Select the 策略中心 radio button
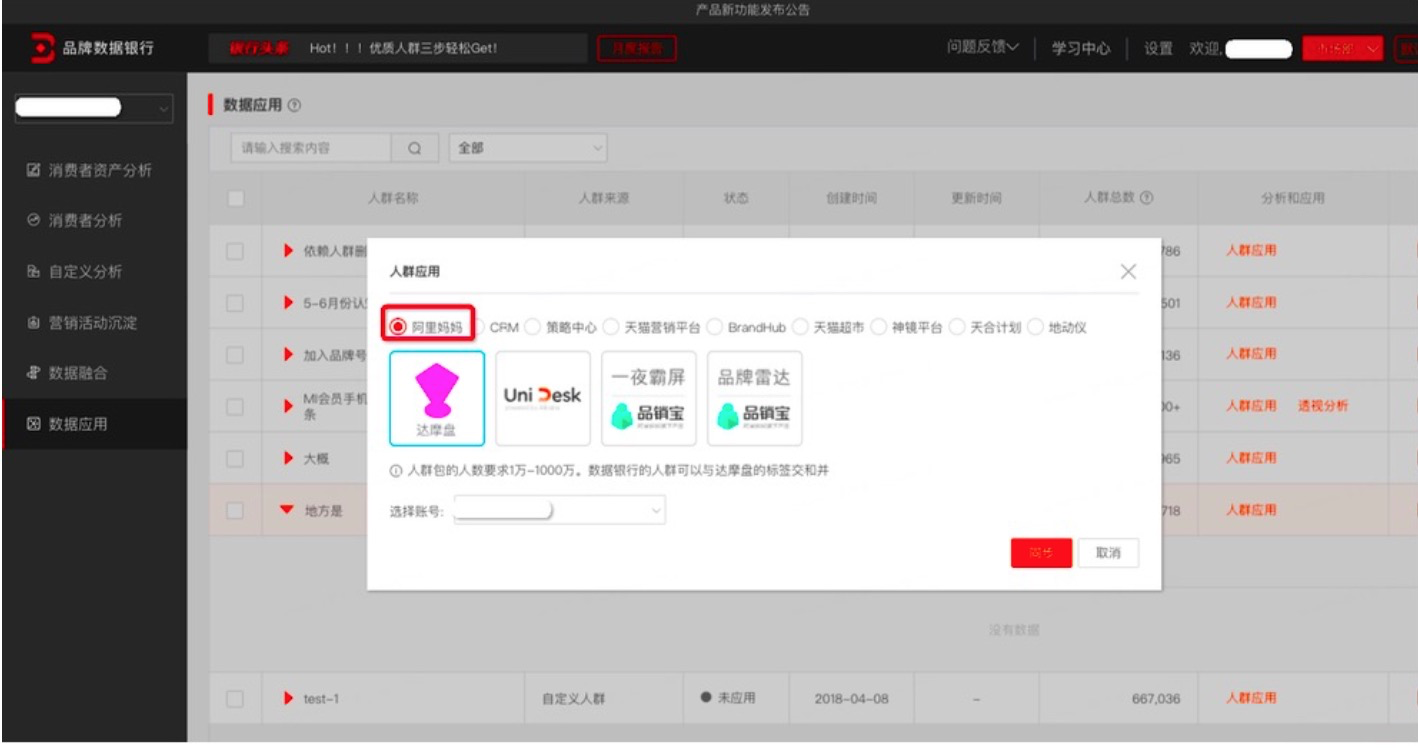This screenshot has width=1418, height=748. 532,327
